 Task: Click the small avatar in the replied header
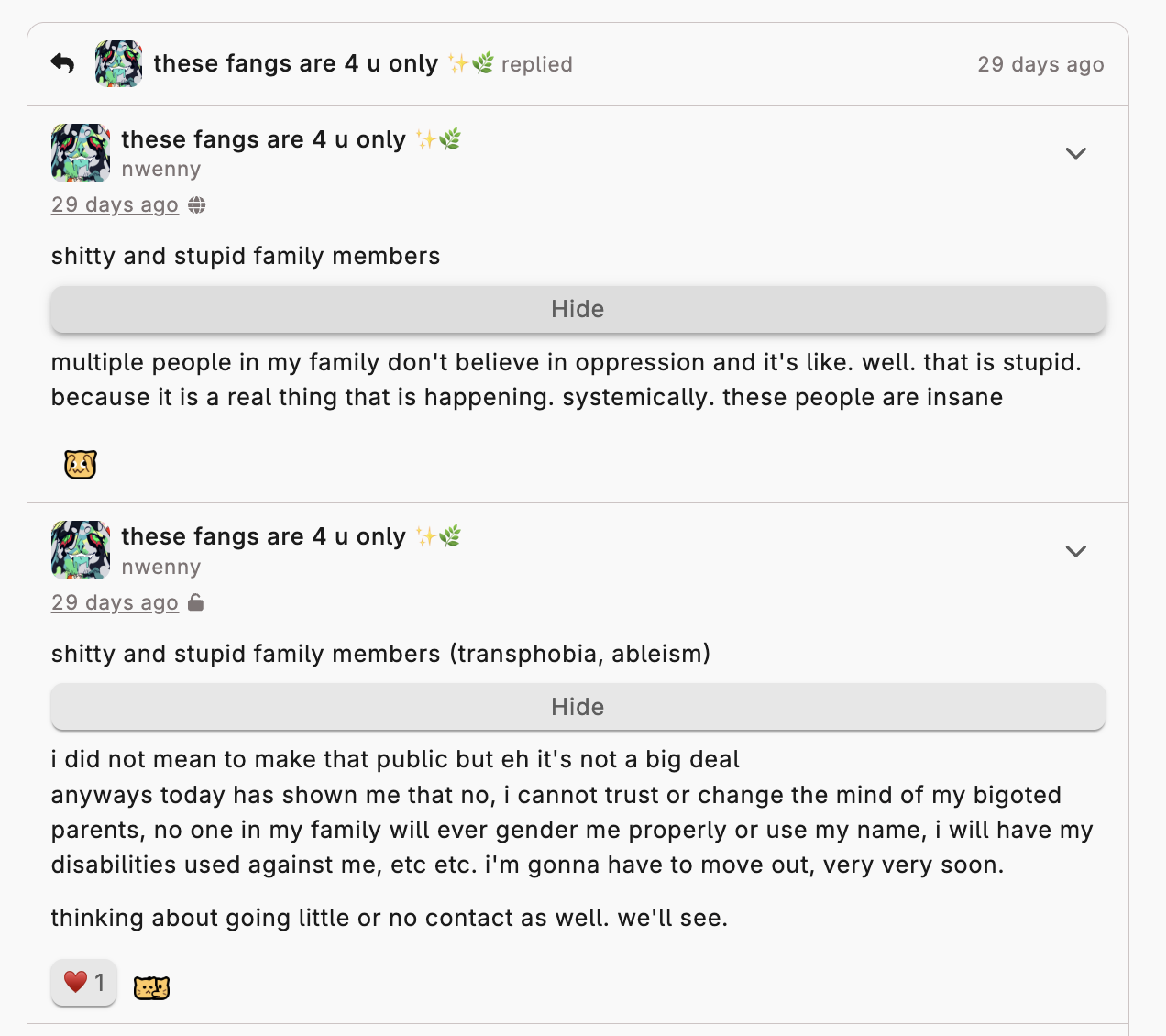[x=118, y=63]
